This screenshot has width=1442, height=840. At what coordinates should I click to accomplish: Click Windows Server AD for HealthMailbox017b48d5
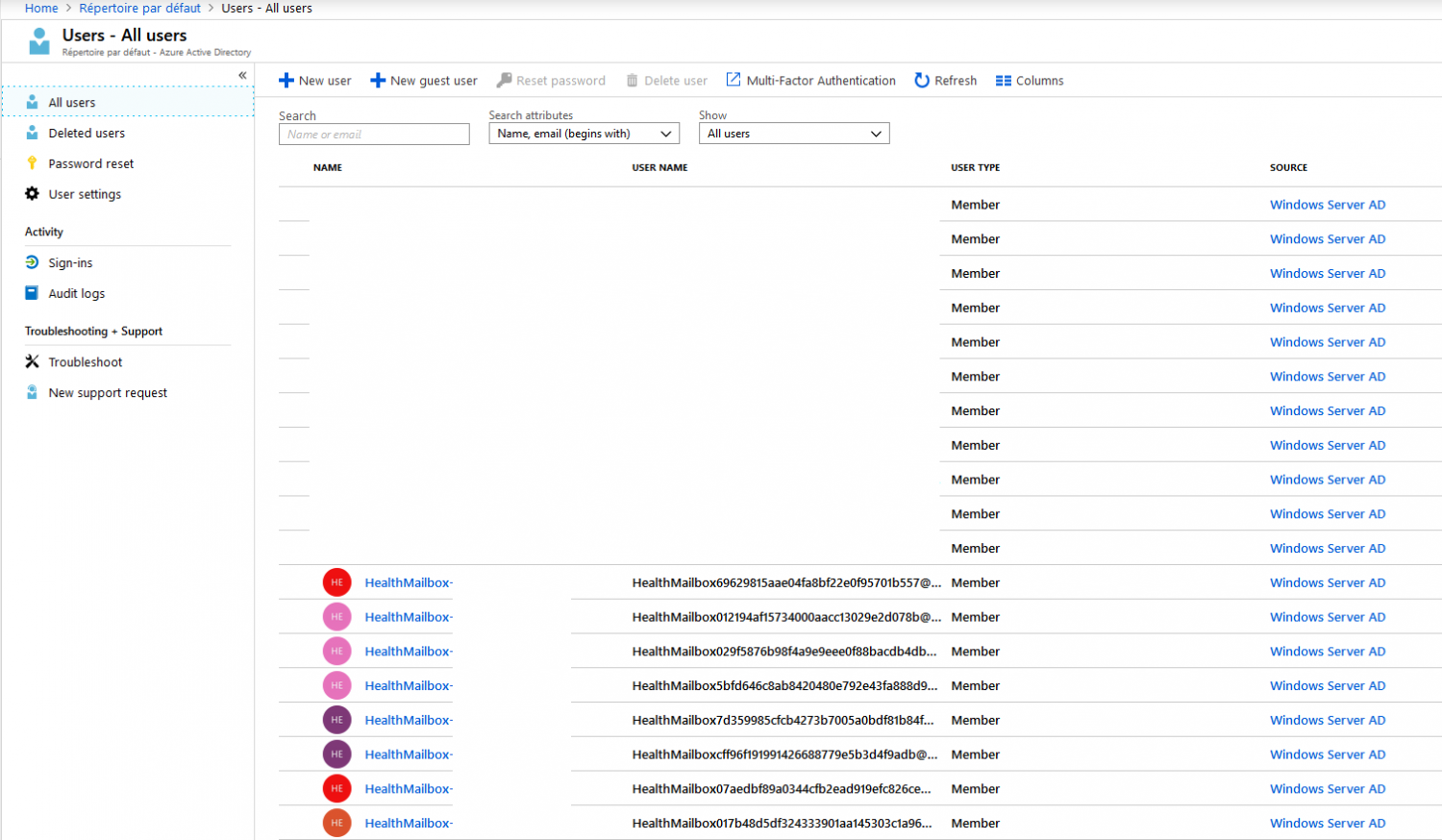(x=1328, y=823)
